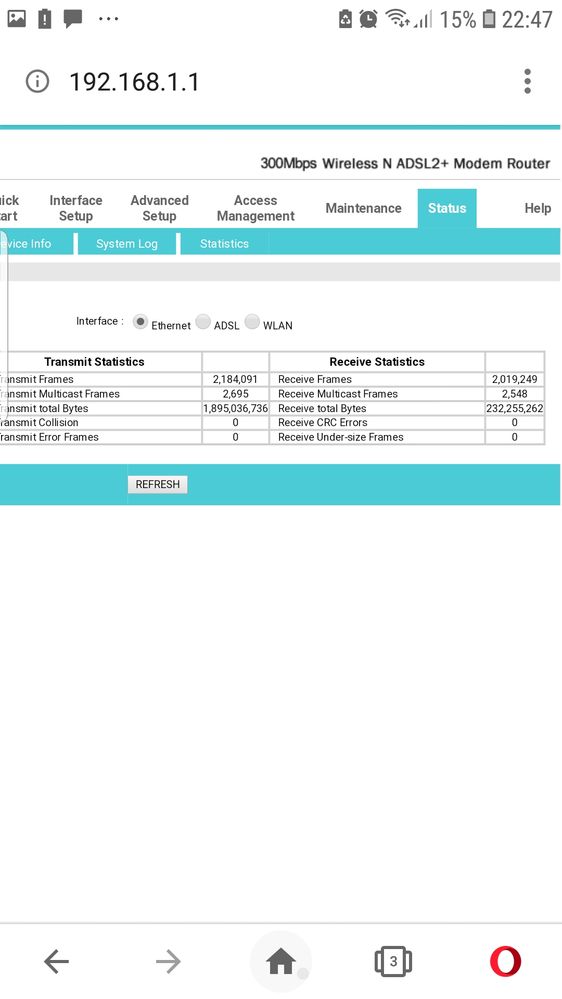Image resolution: width=562 pixels, height=999 pixels.
Task: Click the Receive Multicast Frames value 2,548
Action: pyautogui.click(x=514, y=394)
